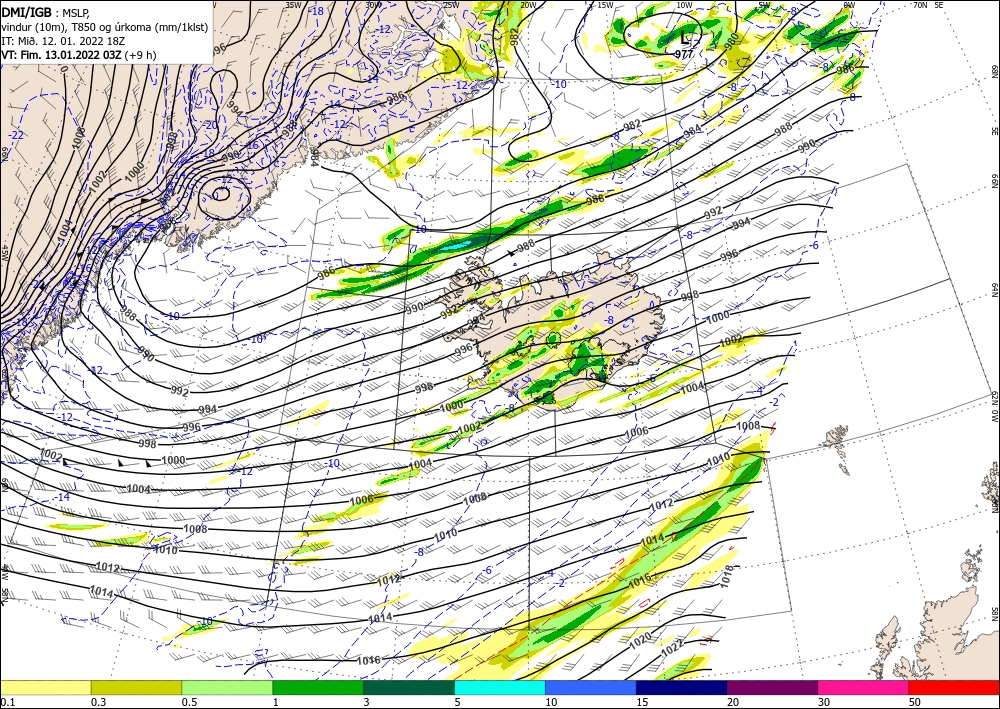The height and width of the screenshot is (709, 1000).
Task: Click the '30' legend value label
Action: click(x=824, y=702)
